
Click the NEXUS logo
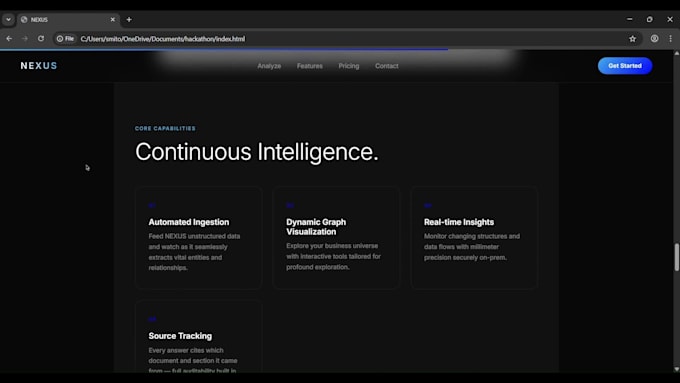point(39,65)
